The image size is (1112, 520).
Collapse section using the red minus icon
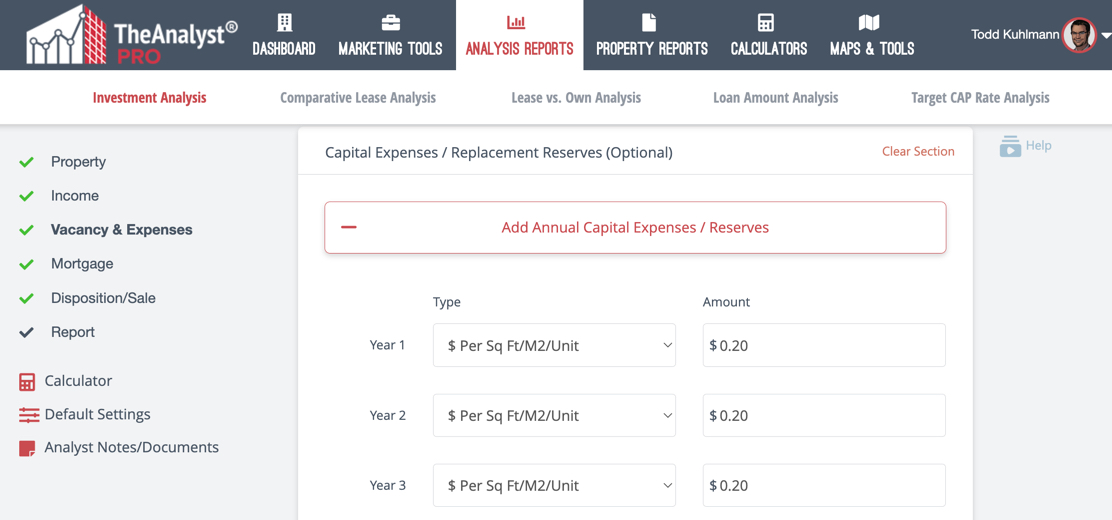point(348,228)
